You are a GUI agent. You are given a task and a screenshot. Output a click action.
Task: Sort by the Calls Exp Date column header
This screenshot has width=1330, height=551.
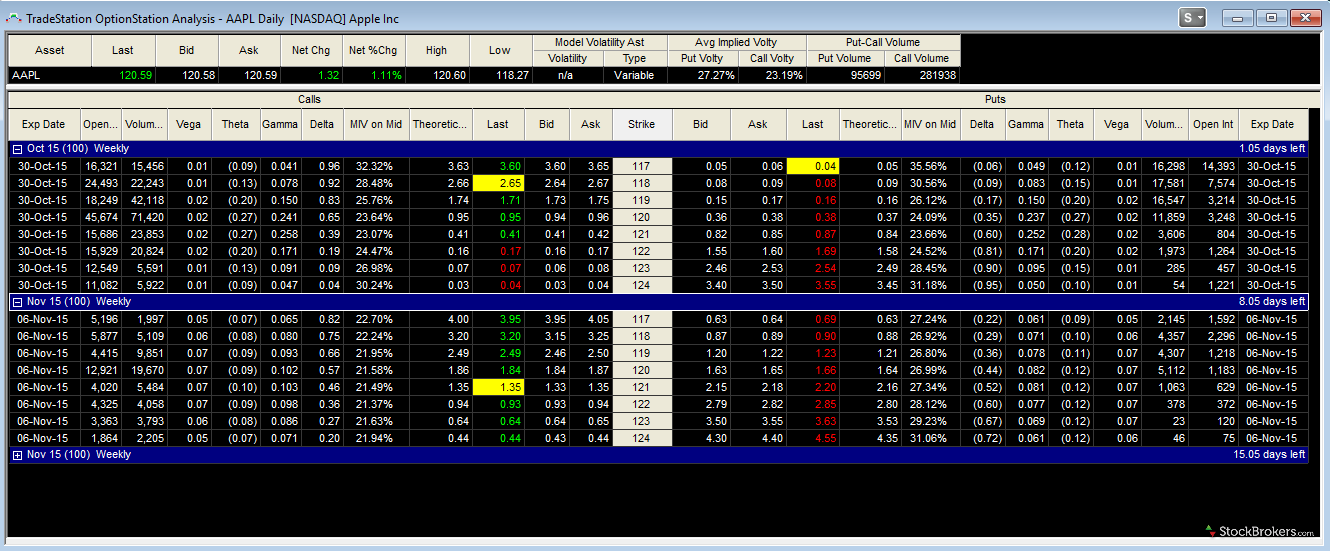[x=44, y=124]
